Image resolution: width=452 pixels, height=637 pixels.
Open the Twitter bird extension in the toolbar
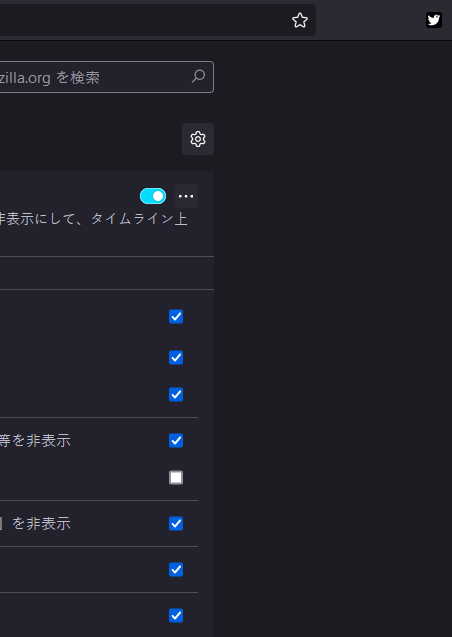[434, 20]
